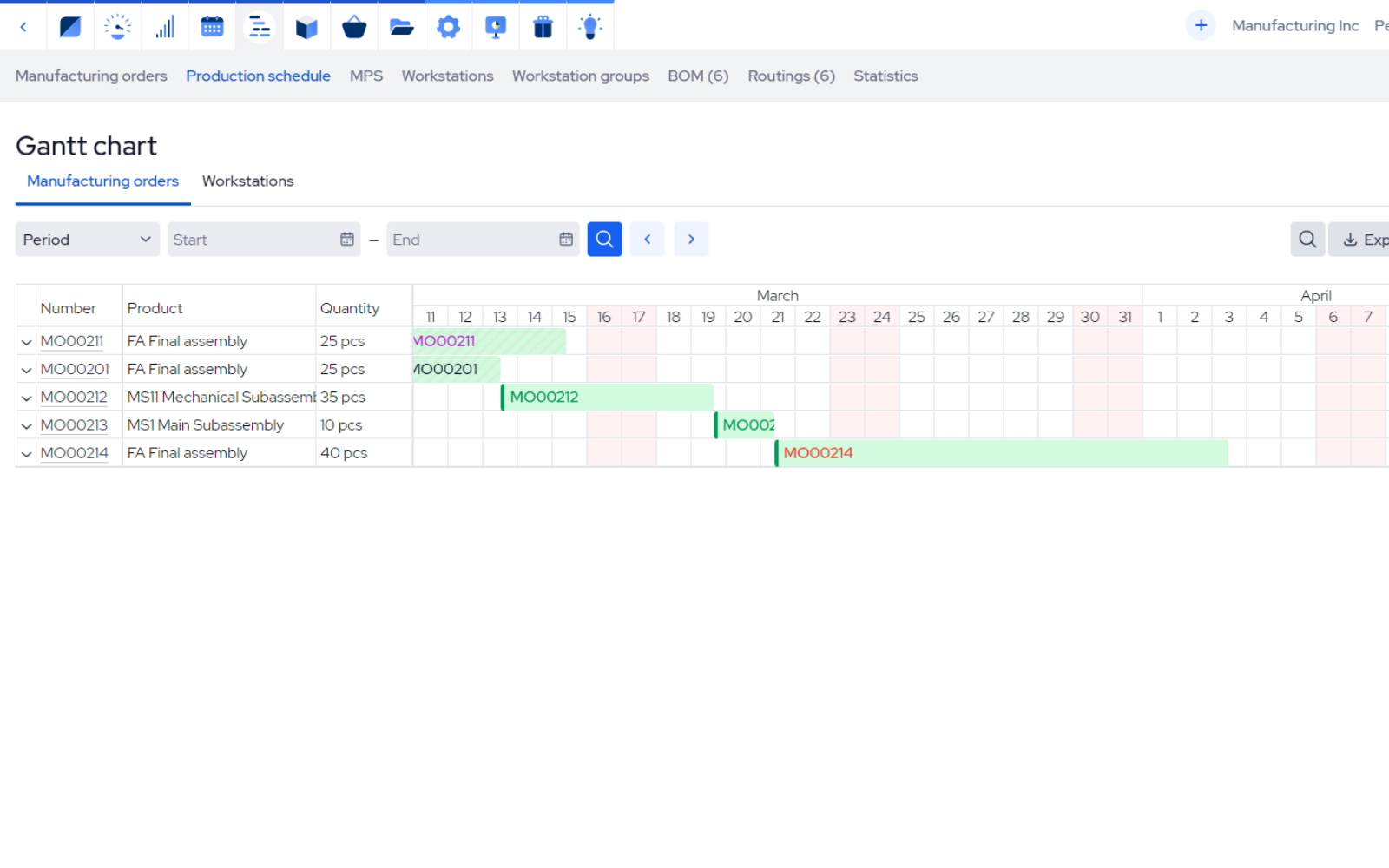Open the ideas lightbulb icon
1389x868 pixels.
(x=589, y=26)
